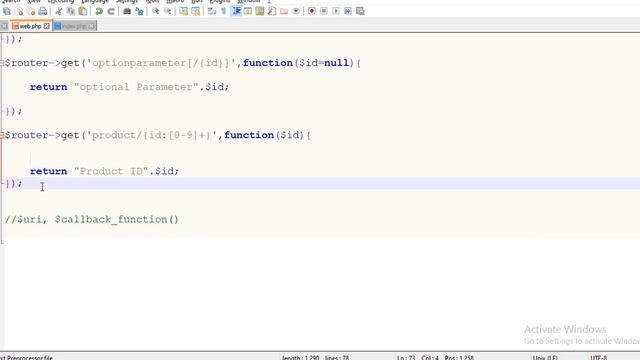Paste from the clipboard using the toolbar icon

[x=83, y=11]
